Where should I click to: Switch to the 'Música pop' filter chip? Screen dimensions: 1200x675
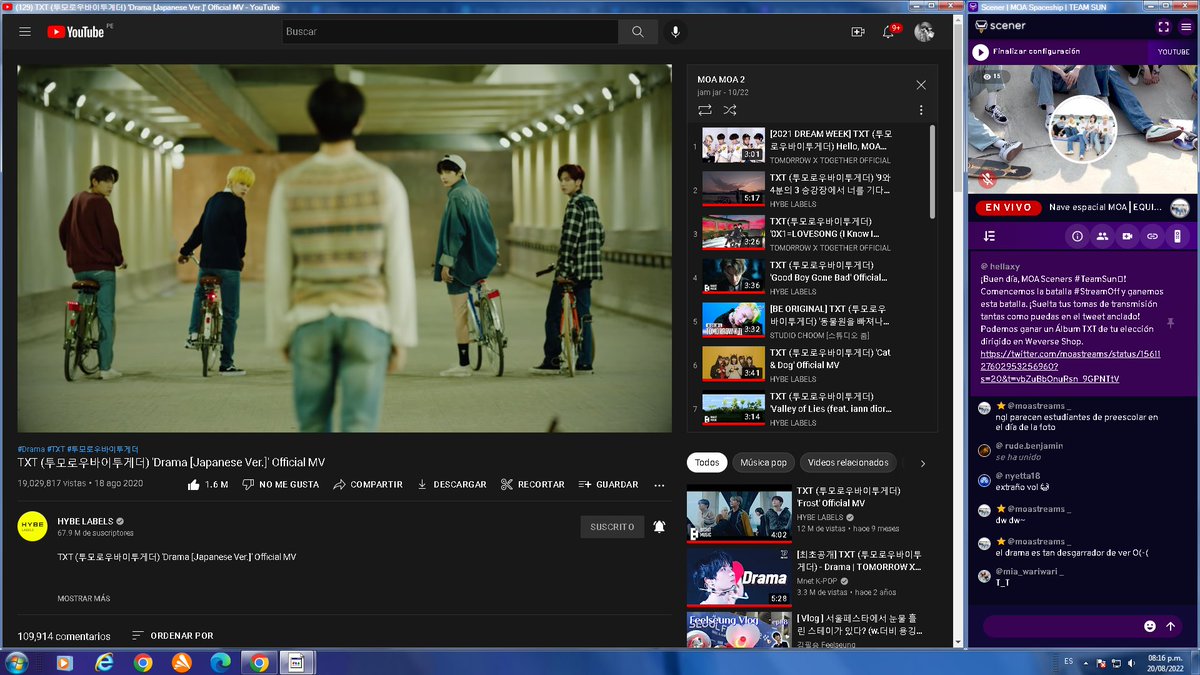[x=763, y=462]
